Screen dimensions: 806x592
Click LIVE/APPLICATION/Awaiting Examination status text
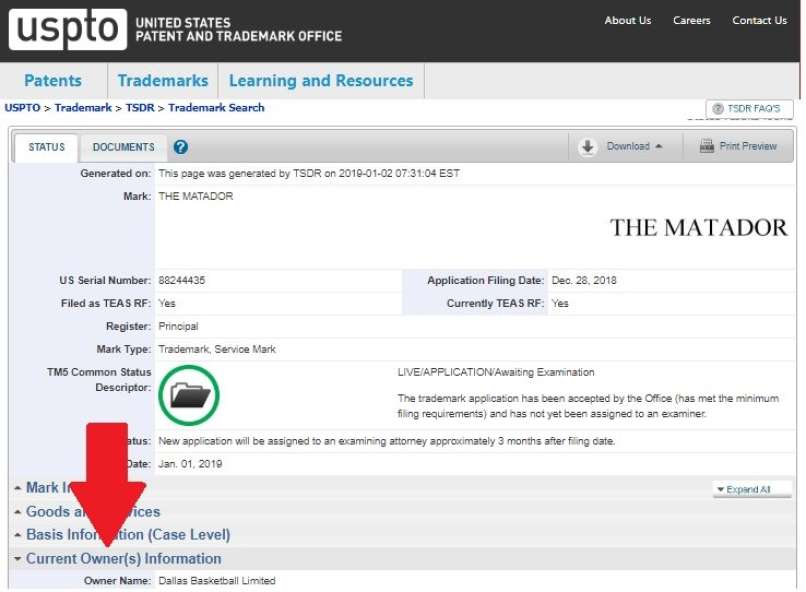pos(496,372)
